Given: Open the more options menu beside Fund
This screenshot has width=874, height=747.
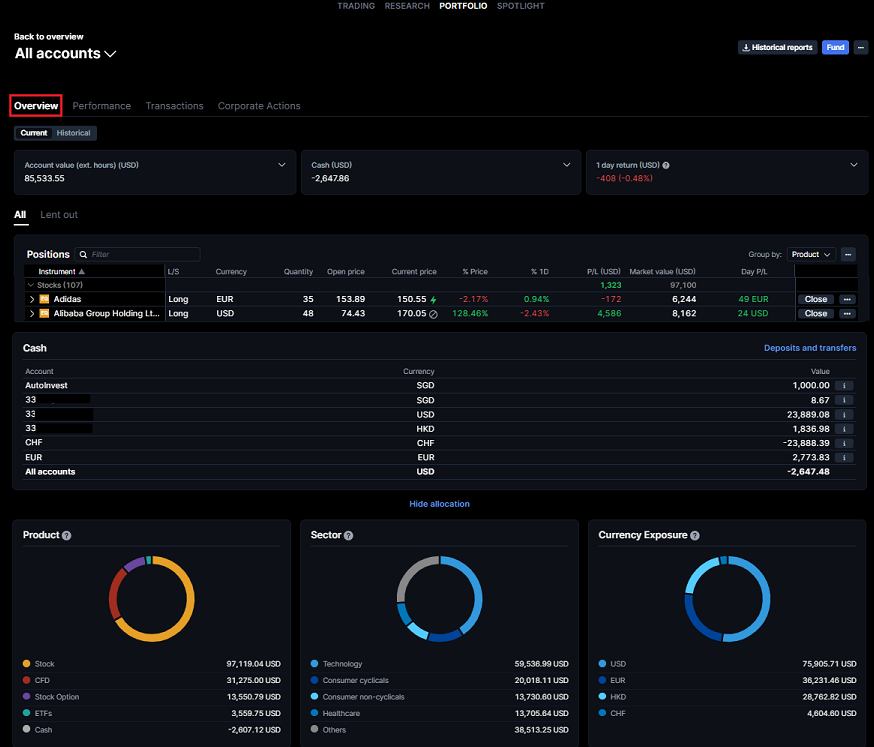Looking at the screenshot, I should coord(861,47).
